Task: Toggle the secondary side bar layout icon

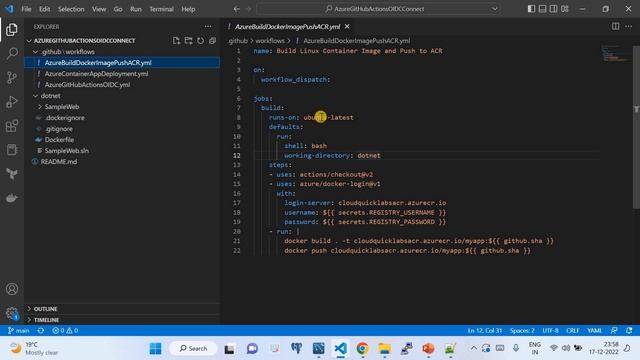Action: [553, 9]
